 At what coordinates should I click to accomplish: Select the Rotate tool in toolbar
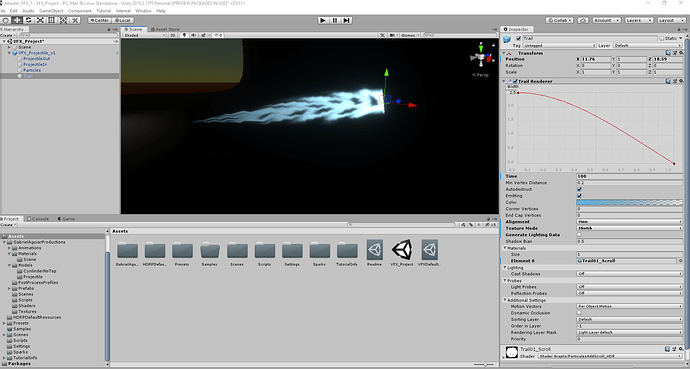pos(29,20)
